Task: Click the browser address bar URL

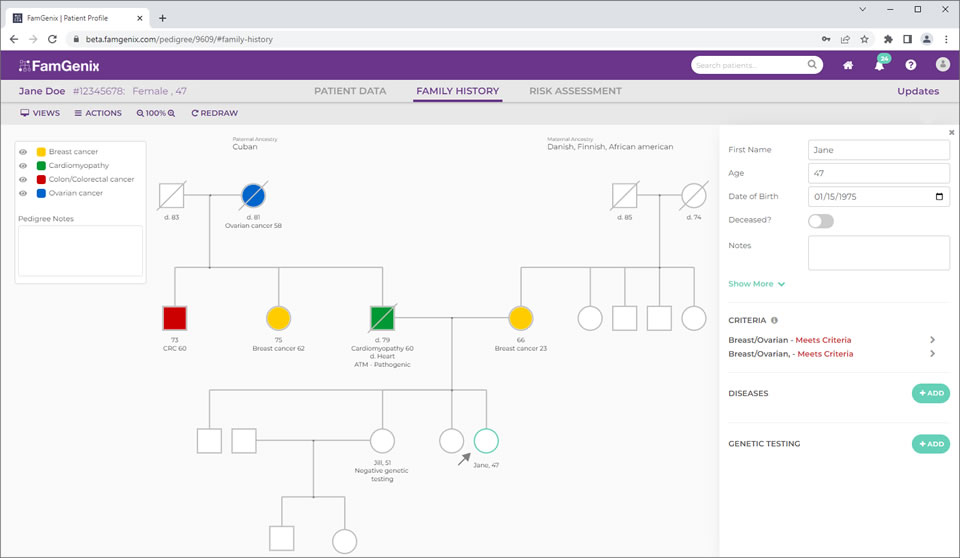Action: [179, 39]
